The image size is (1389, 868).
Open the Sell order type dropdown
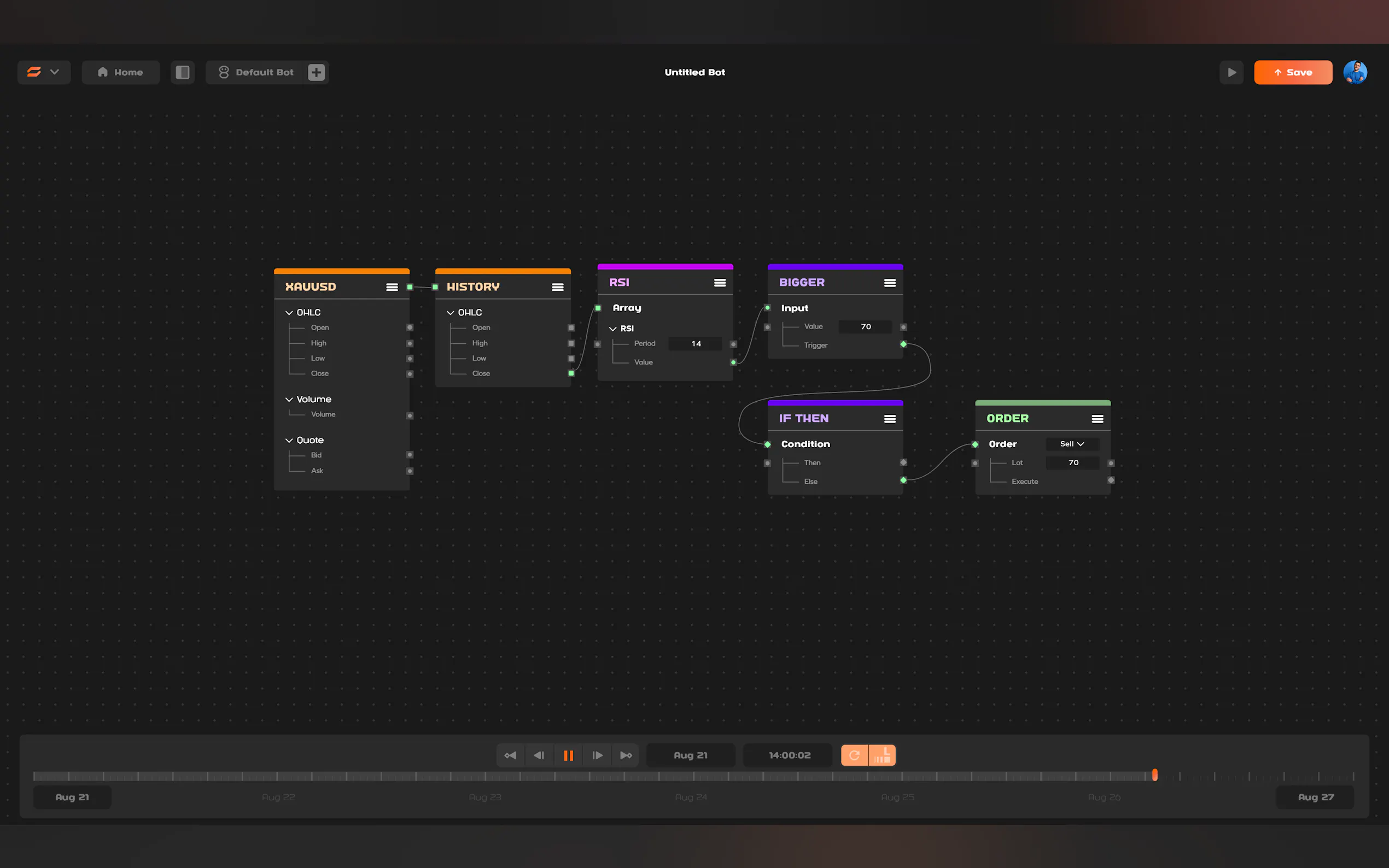tap(1071, 444)
